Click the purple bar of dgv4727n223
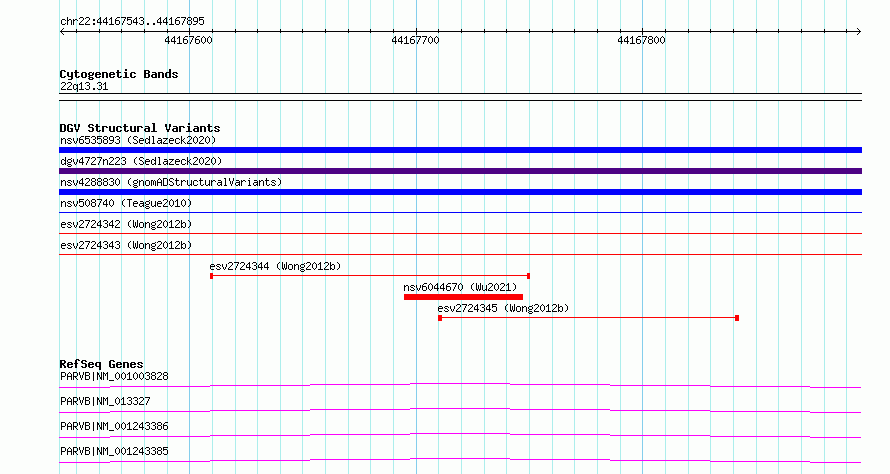This screenshot has width=890, height=474. point(460,171)
